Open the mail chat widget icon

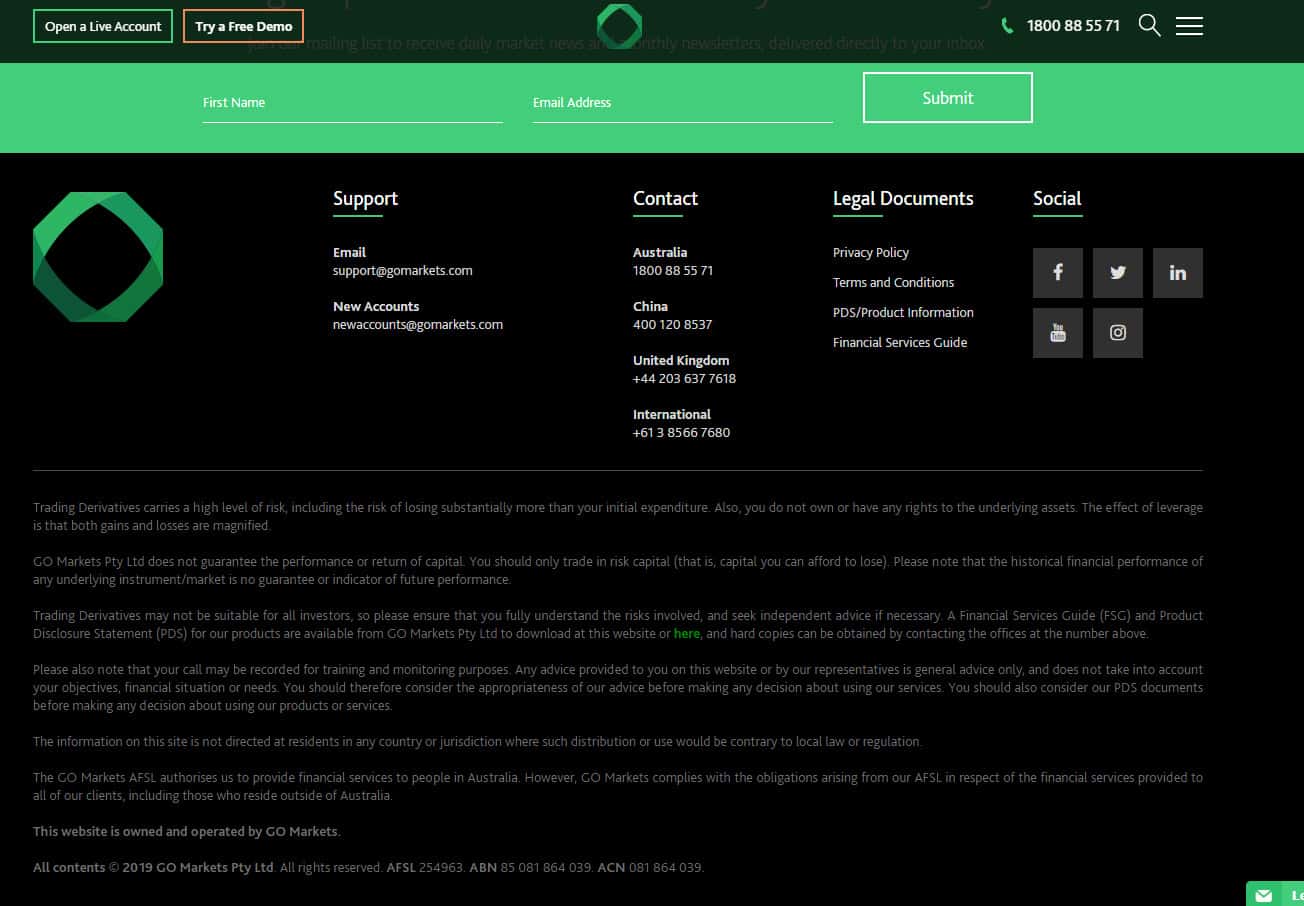[x=1264, y=895]
